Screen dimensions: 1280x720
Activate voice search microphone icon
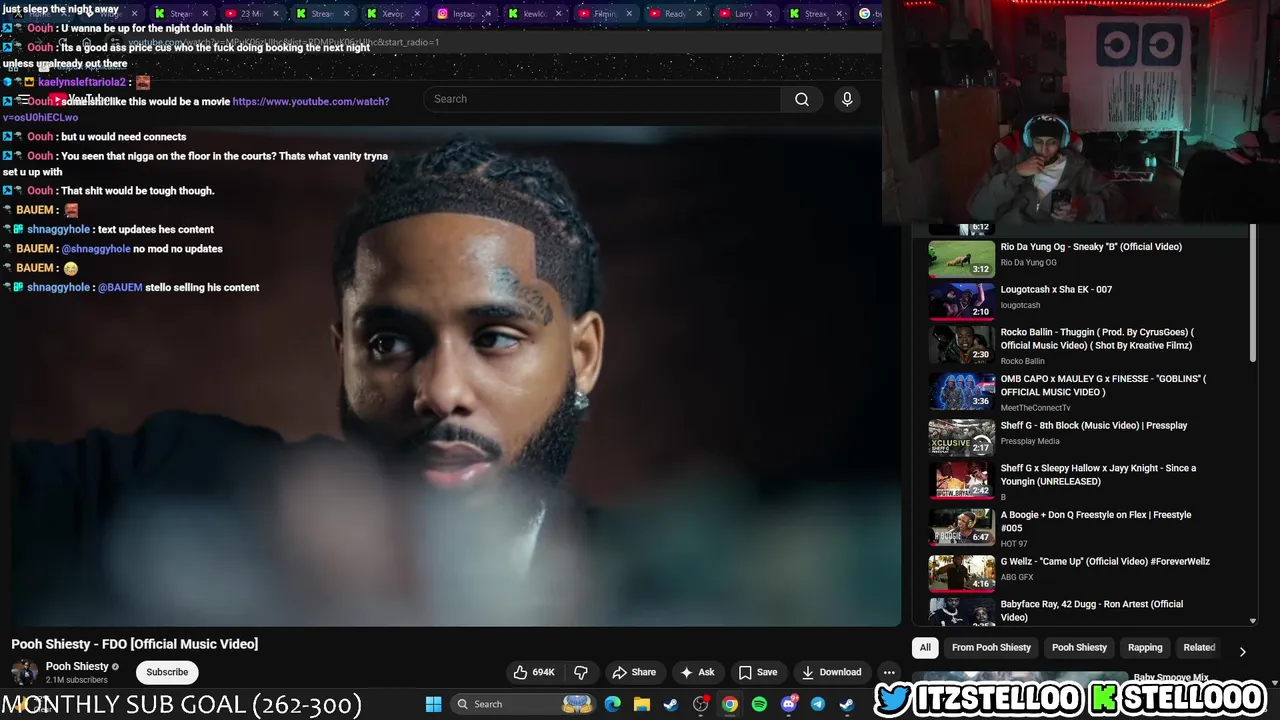(x=847, y=99)
